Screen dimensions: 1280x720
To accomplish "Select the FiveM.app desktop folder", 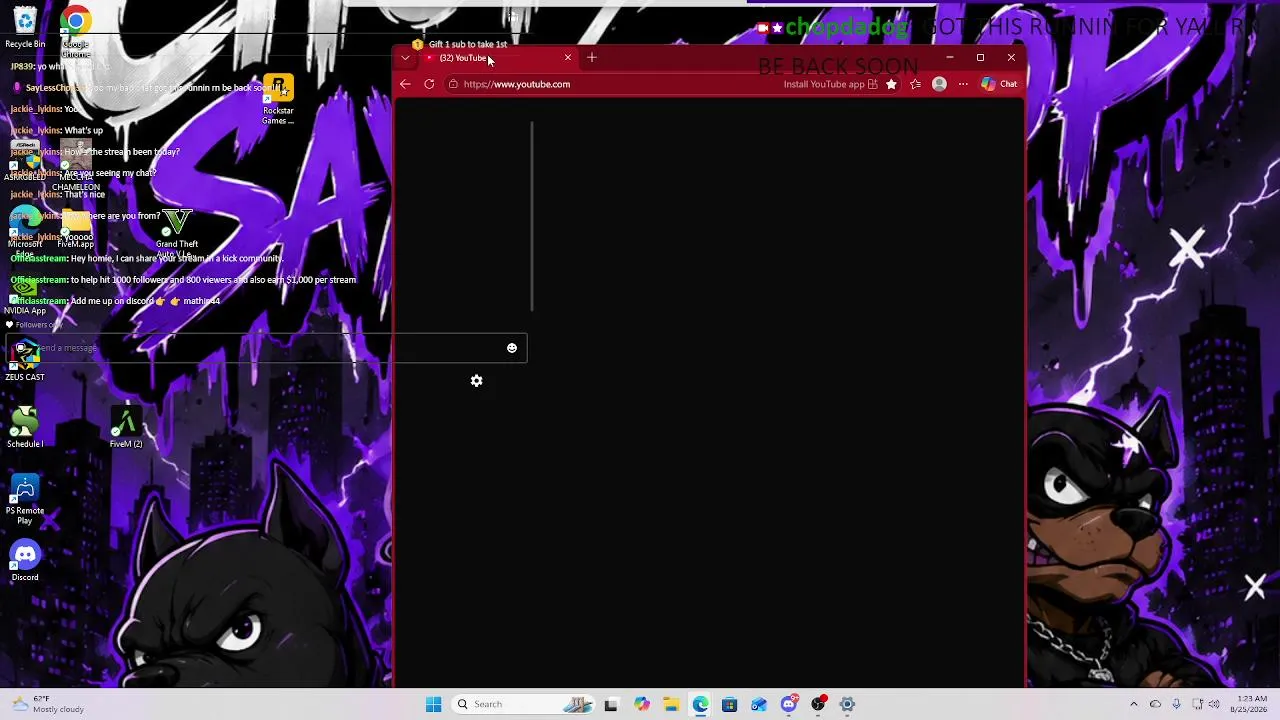I will coord(76,228).
